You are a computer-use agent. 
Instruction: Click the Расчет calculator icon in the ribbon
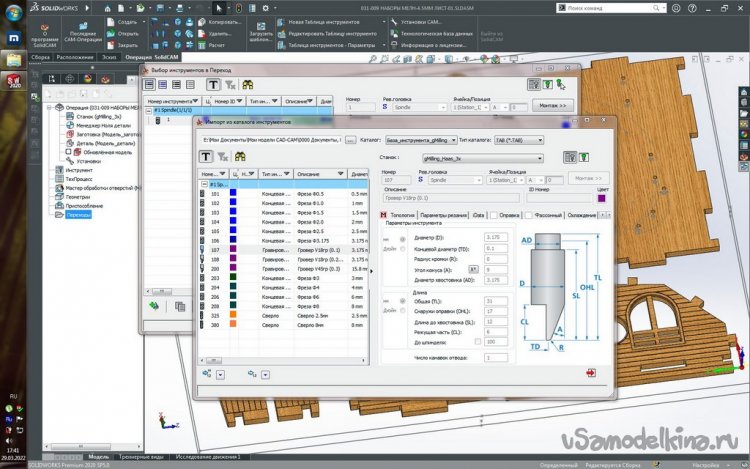tap(200, 45)
